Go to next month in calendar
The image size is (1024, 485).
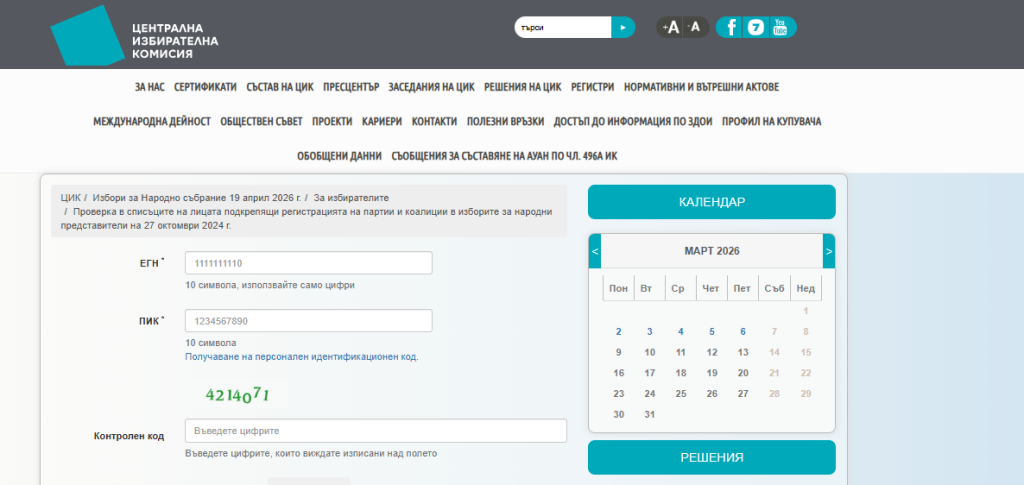(x=828, y=251)
